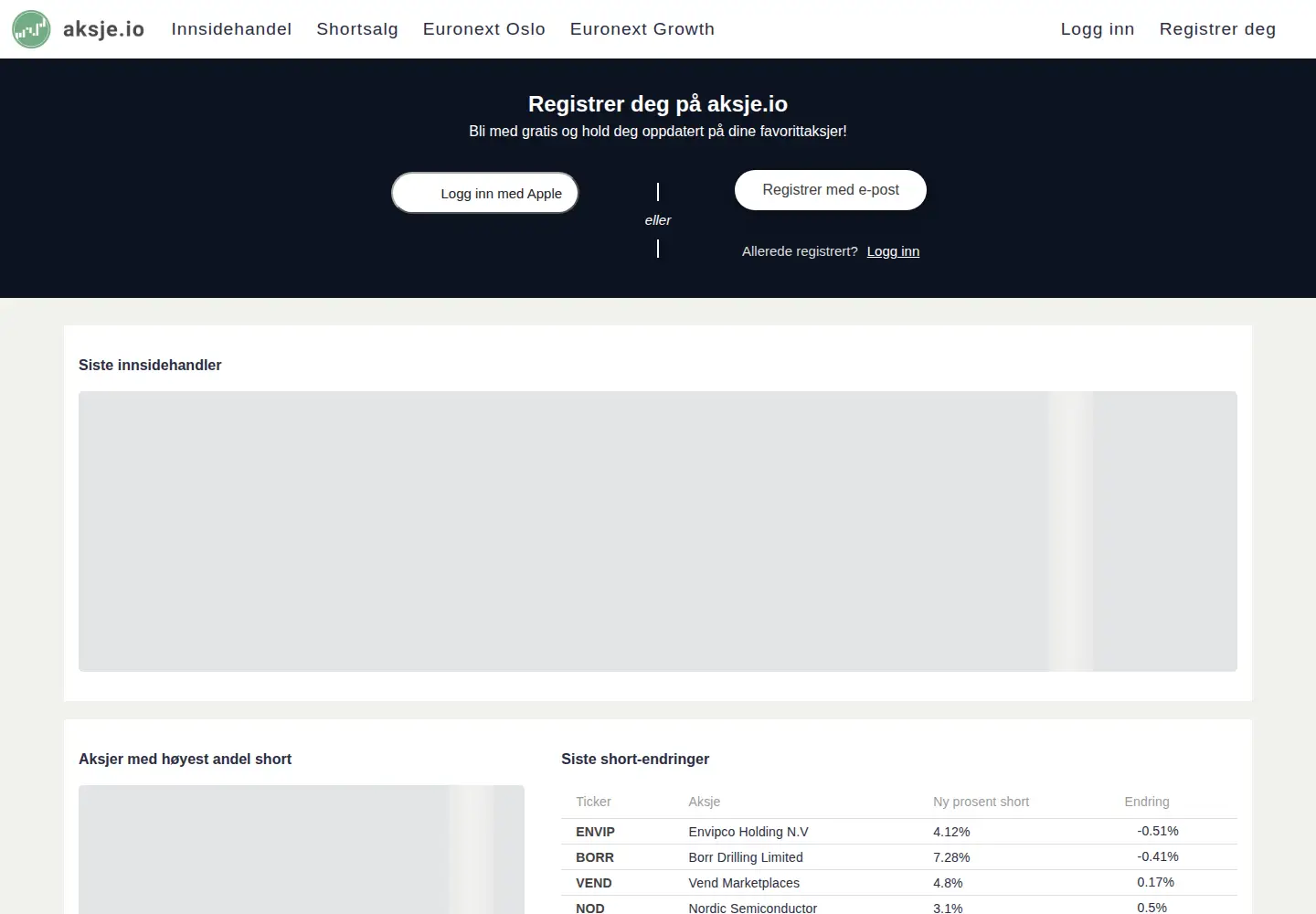Click the Ticker column header
The image size is (1316, 914).
pos(593,802)
